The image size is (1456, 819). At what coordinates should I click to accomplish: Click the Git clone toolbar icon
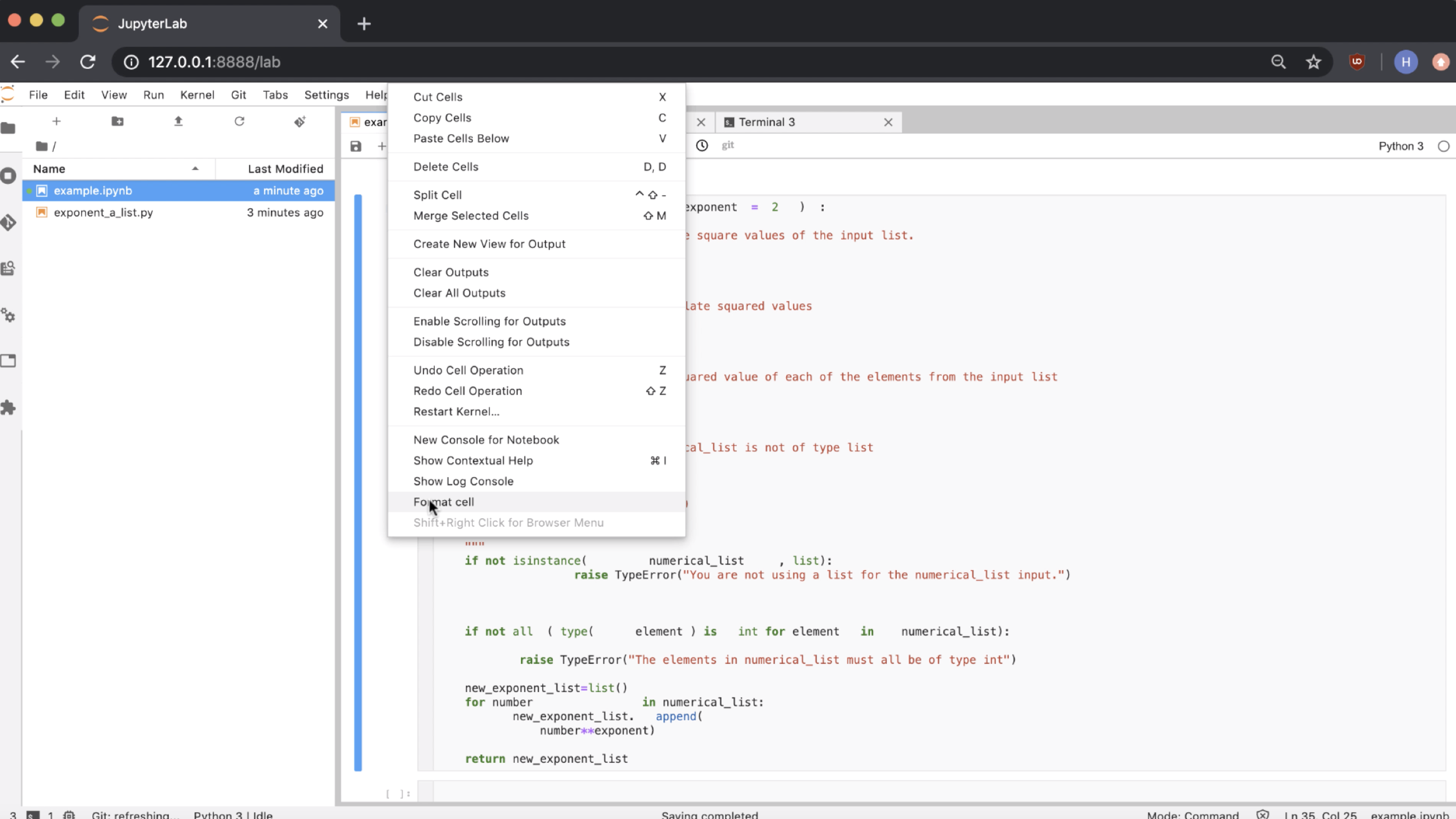click(300, 121)
